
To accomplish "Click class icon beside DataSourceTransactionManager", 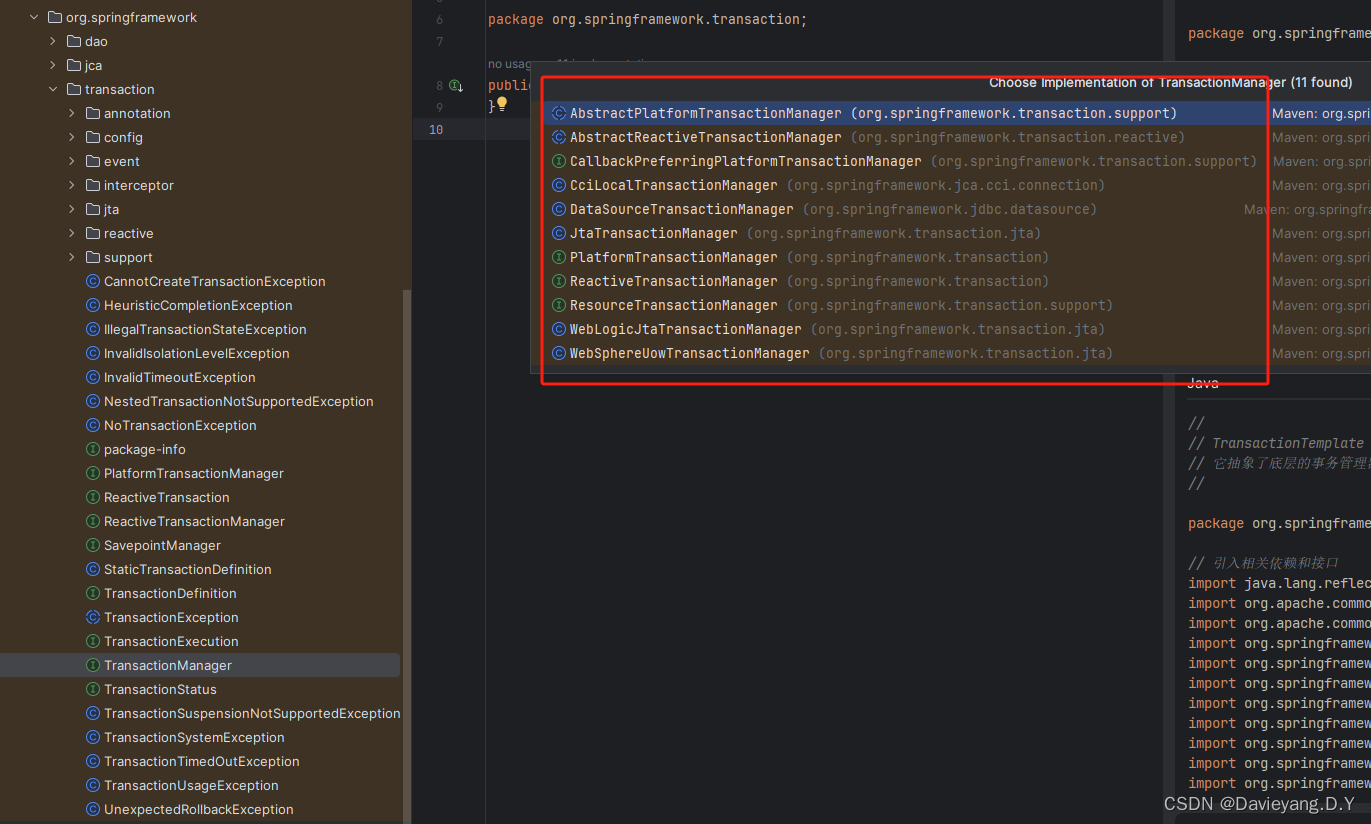I will [x=559, y=209].
